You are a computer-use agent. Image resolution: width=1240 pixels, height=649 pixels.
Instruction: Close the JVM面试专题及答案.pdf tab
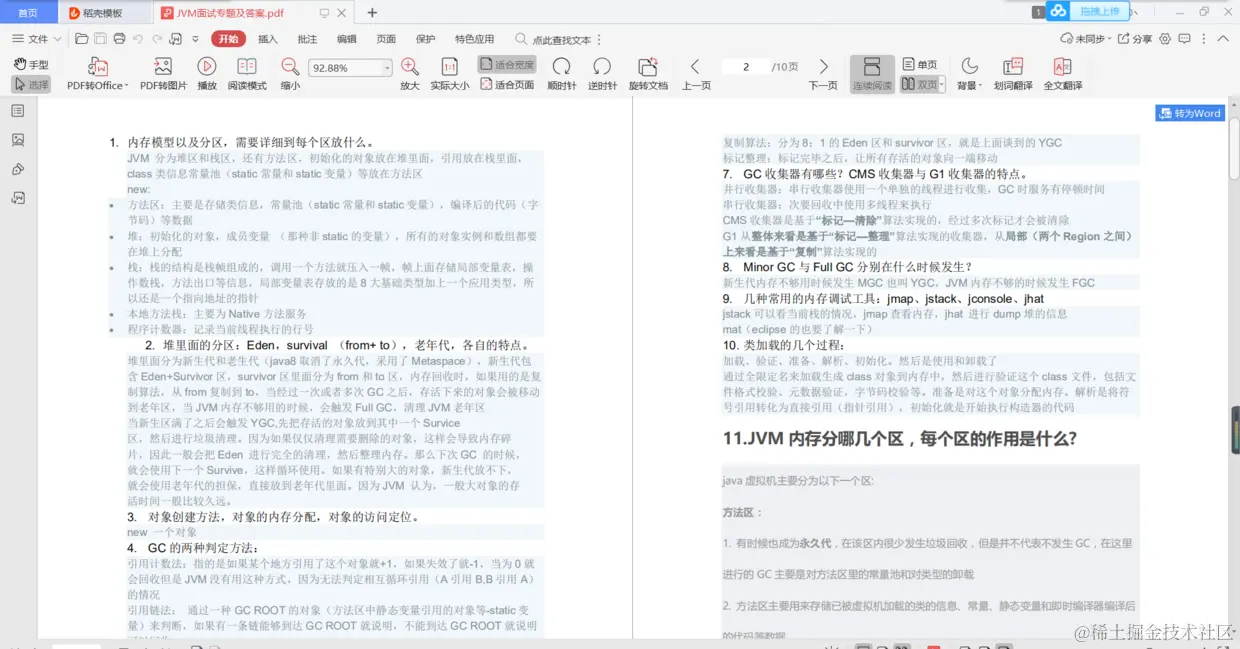tap(343, 13)
